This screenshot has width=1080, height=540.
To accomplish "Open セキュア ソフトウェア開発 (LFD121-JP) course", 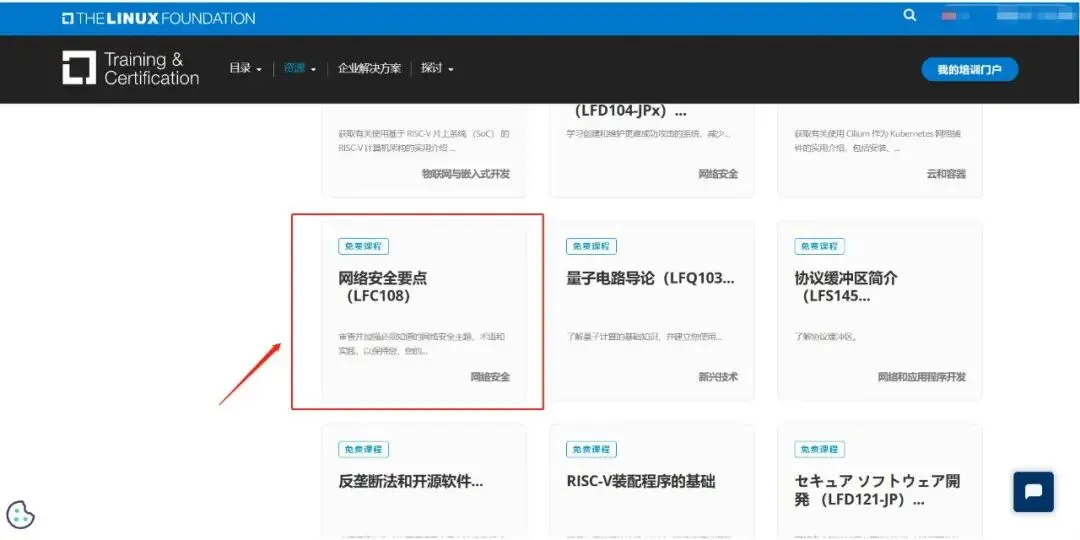I will point(877,490).
